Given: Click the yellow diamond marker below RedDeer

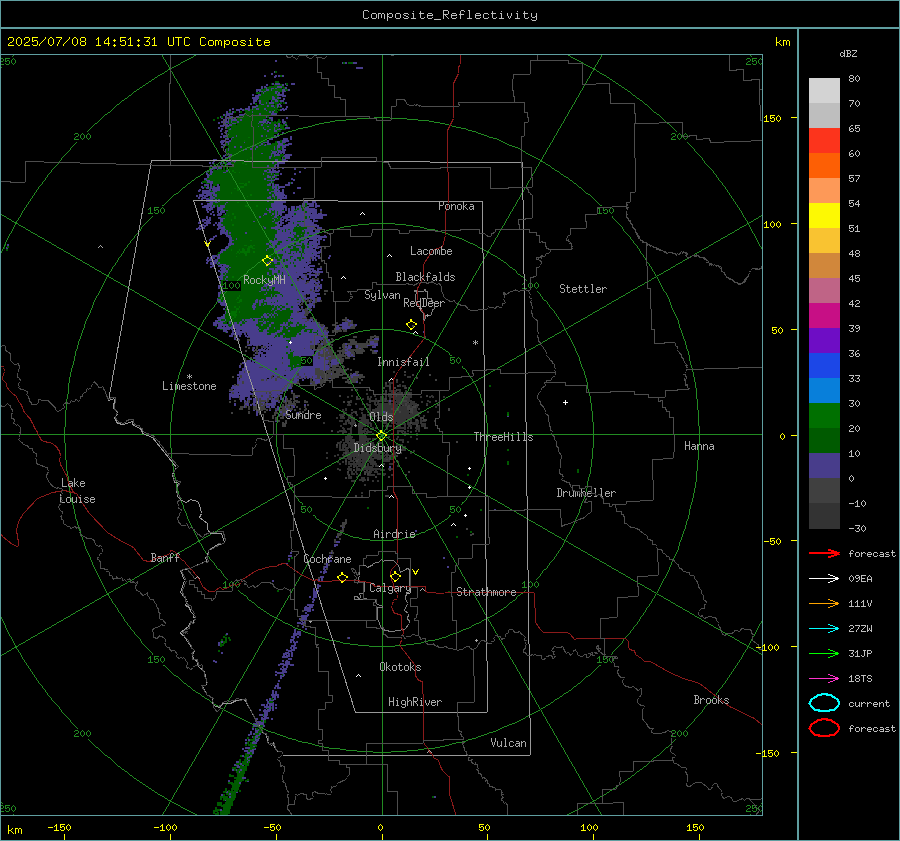Looking at the screenshot, I should (411, 325).
